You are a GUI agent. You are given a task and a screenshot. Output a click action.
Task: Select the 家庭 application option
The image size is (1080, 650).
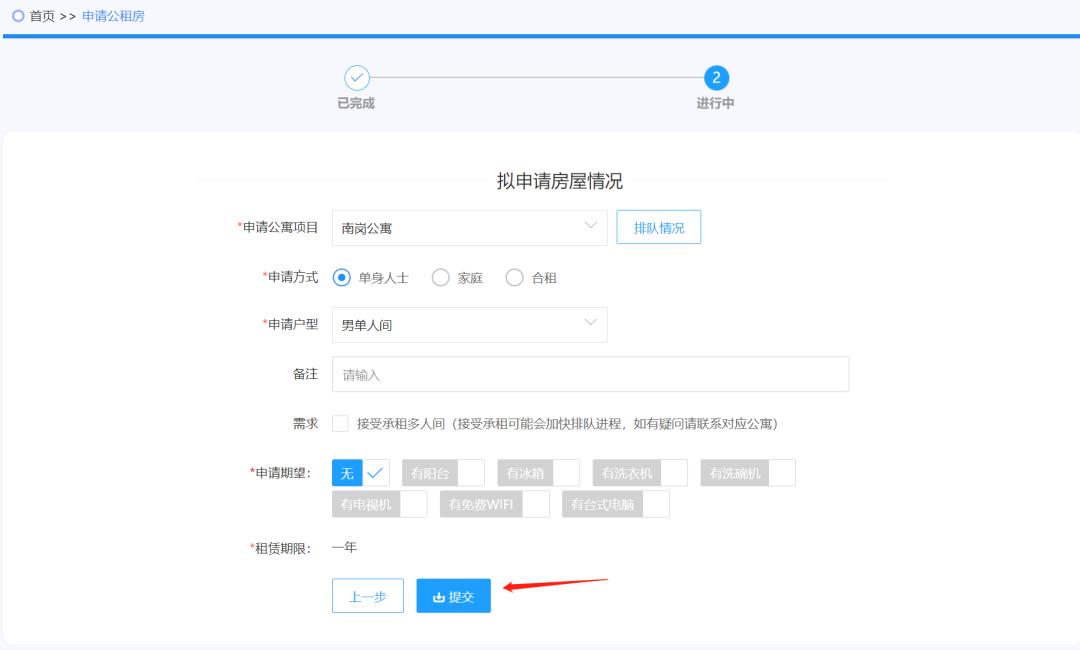[440, 278]
